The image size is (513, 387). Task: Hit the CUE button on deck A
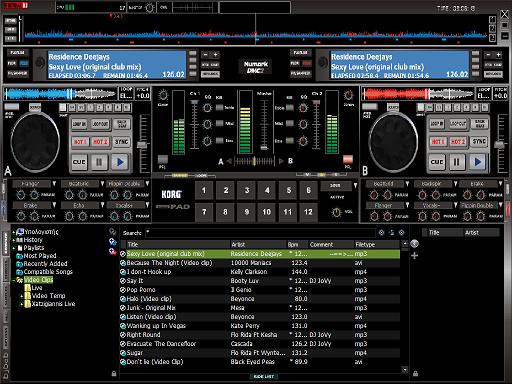79,162
